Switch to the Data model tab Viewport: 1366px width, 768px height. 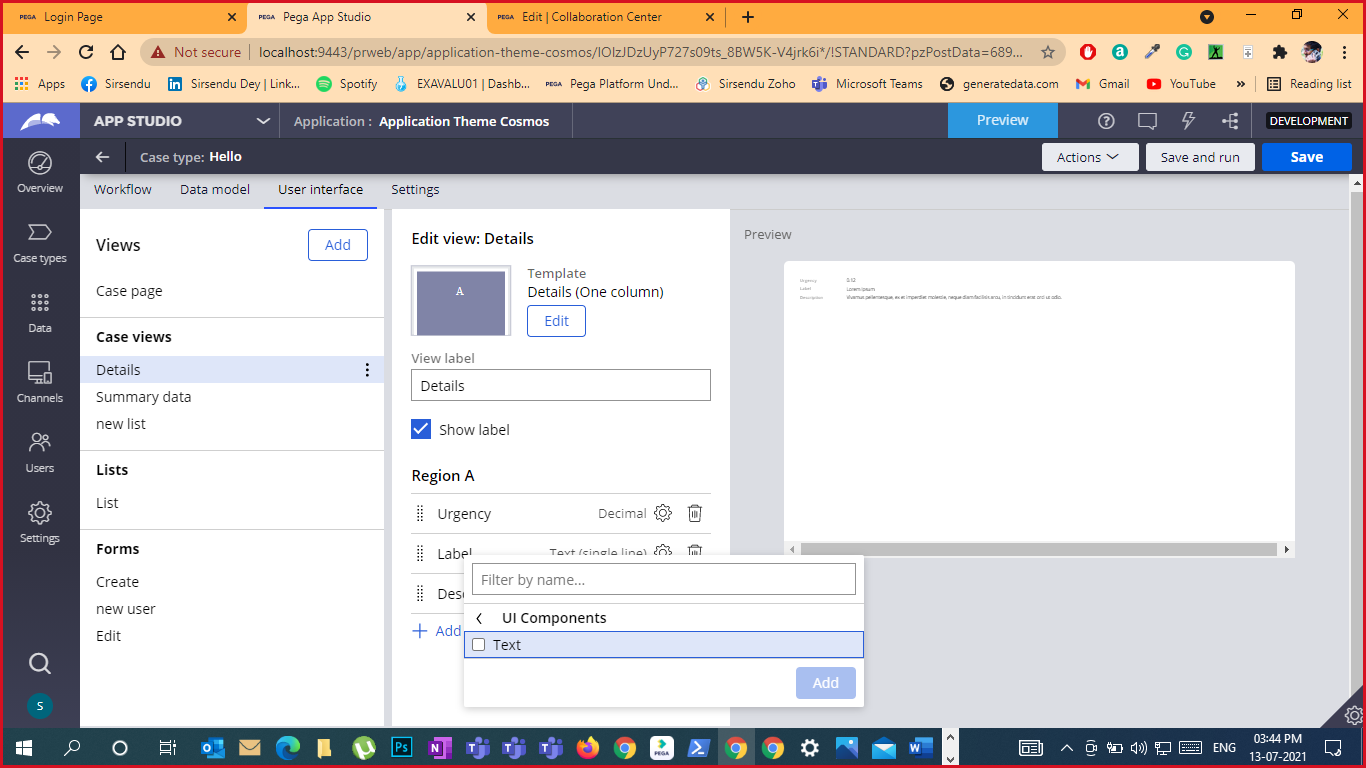point(214,189)
